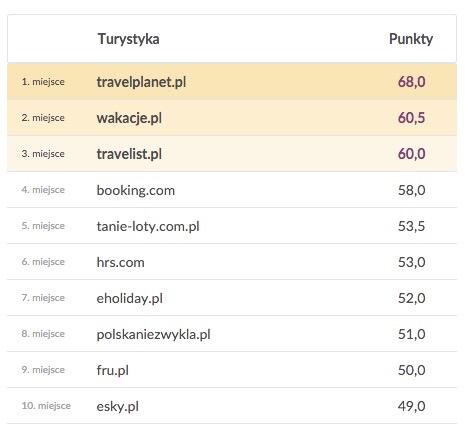Click eholiday.pl site name
Viewport: 465px width, 442px height.
[x=130, y=298]
